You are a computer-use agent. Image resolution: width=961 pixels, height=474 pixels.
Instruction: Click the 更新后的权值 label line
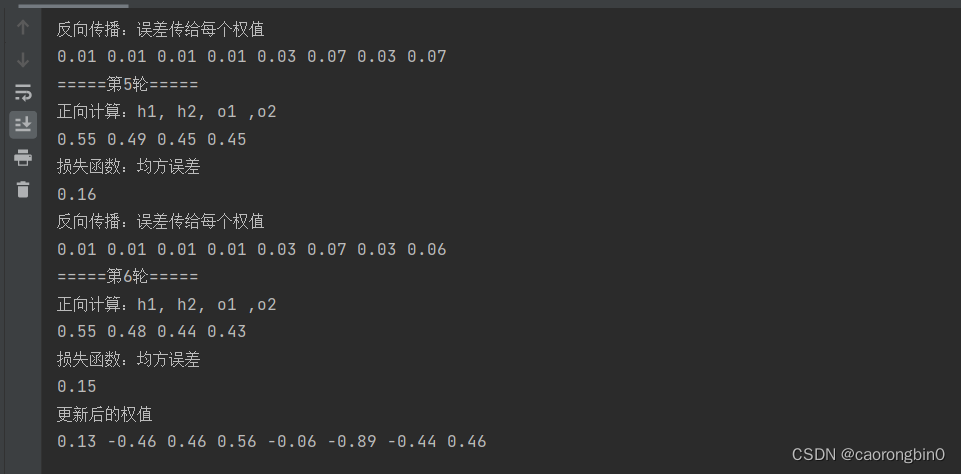coord(104,415)
